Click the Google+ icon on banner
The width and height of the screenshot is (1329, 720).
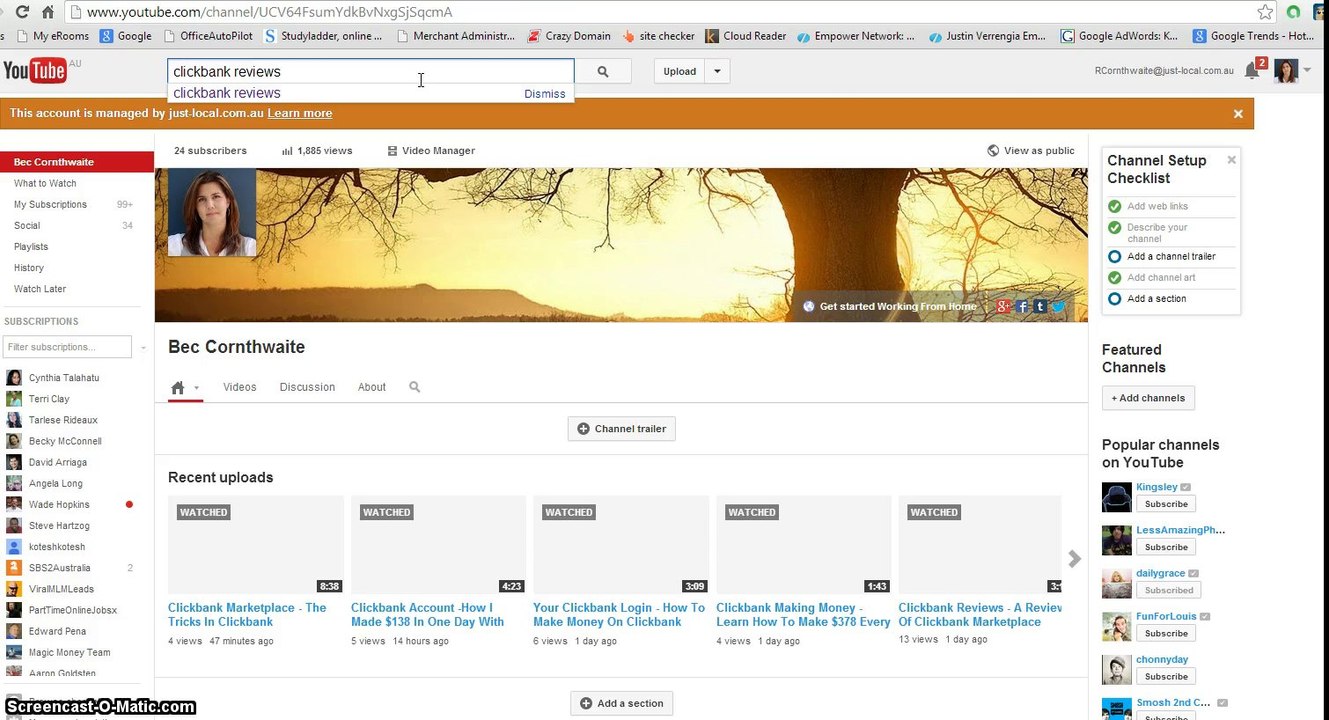point(1003,307)
